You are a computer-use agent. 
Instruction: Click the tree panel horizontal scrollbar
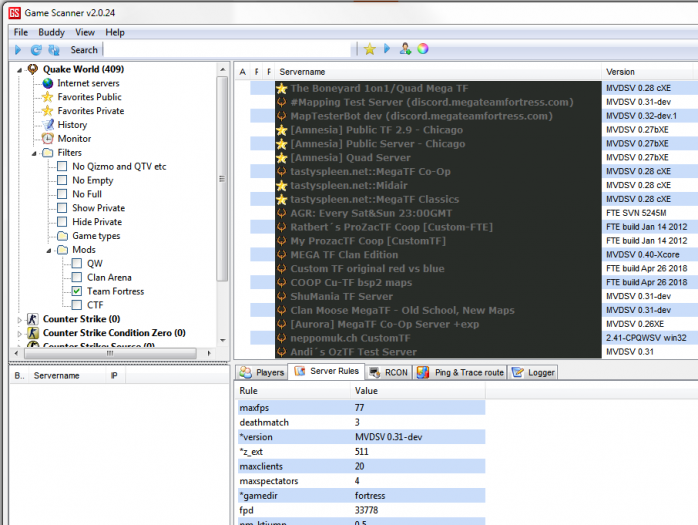111,353
